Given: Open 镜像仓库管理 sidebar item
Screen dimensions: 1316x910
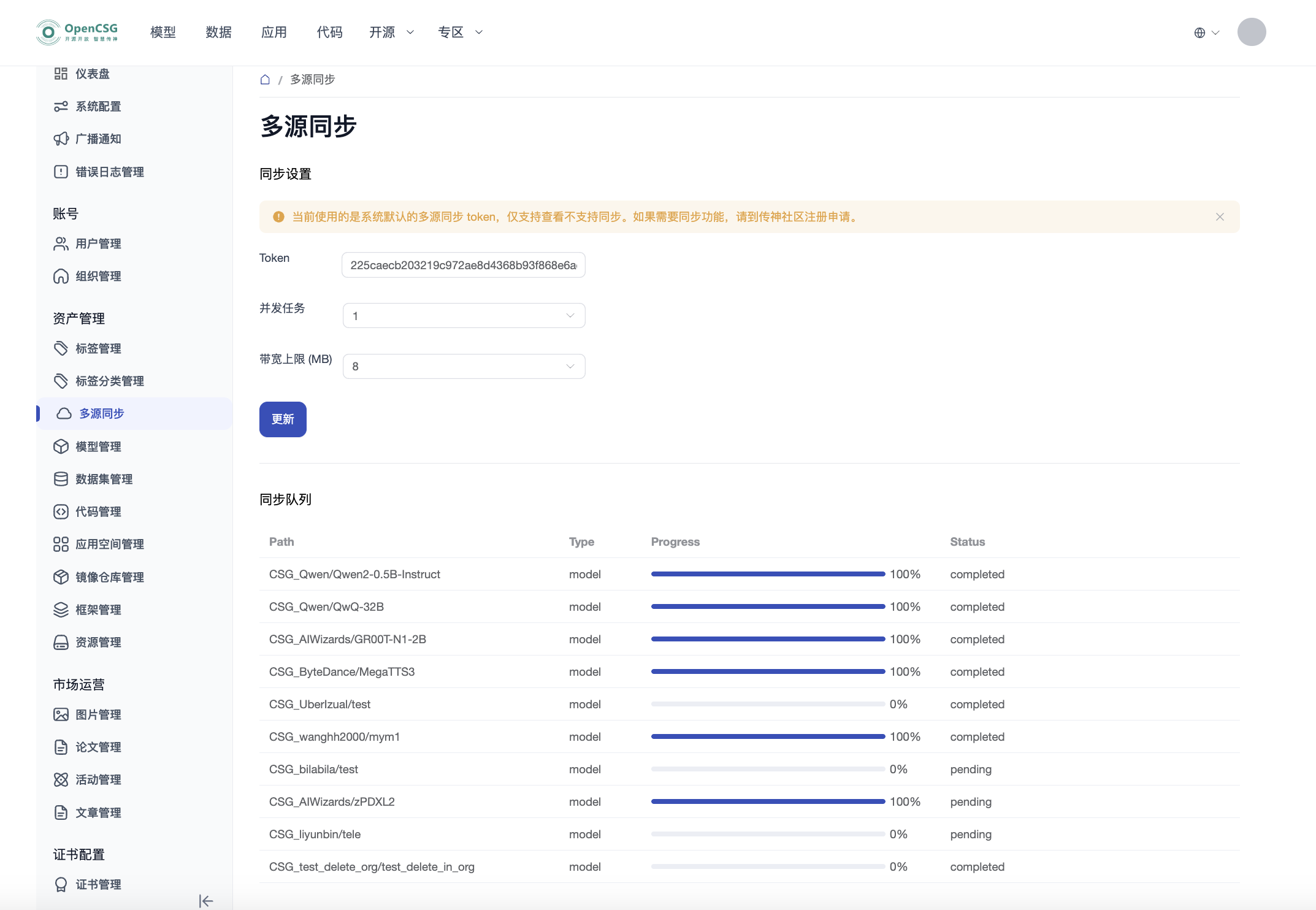Looking at the screenshot, I should [x=109, y=577].
